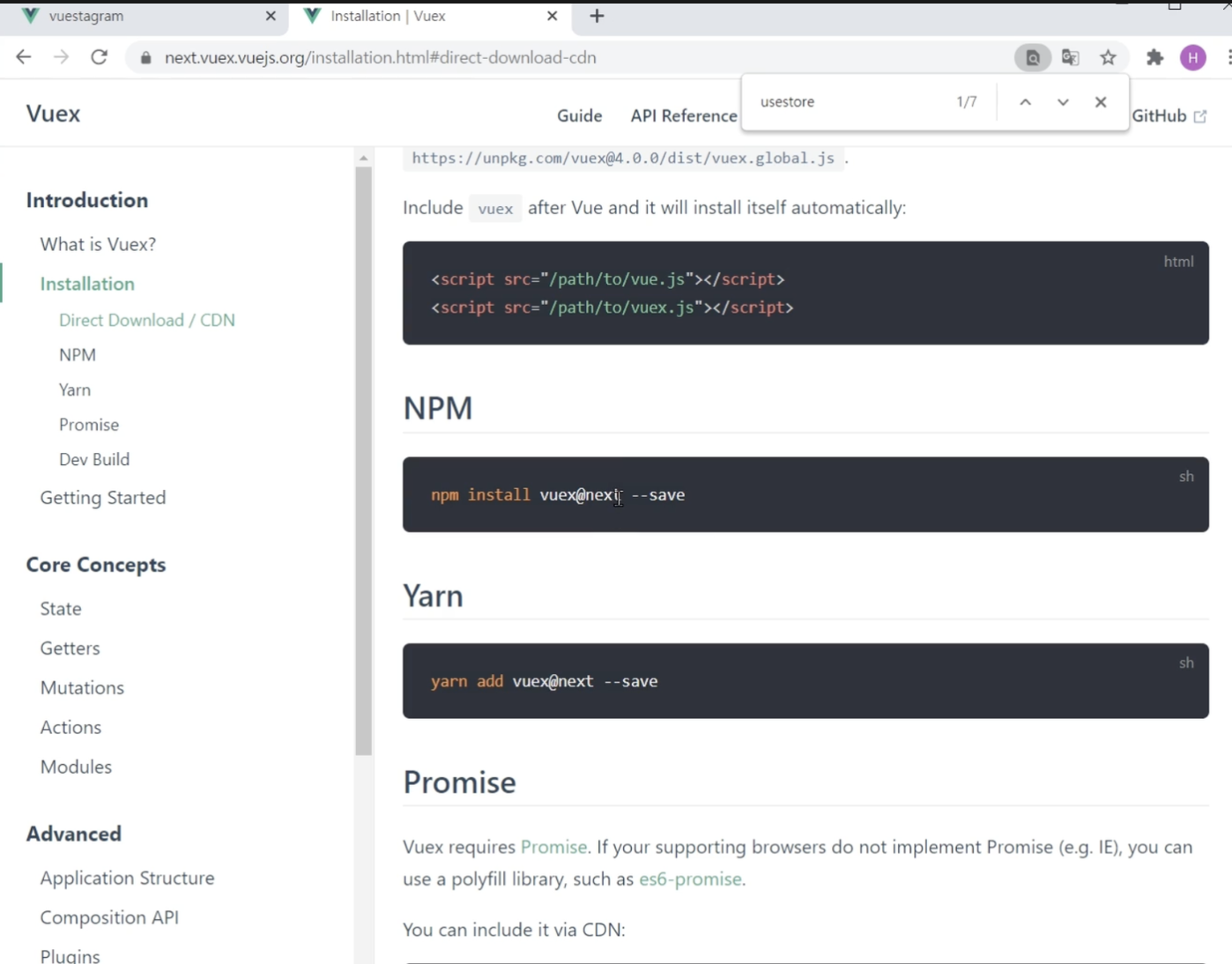The image size is (1232, 964).
Task: Click the address bar URL
Action: 381,58
